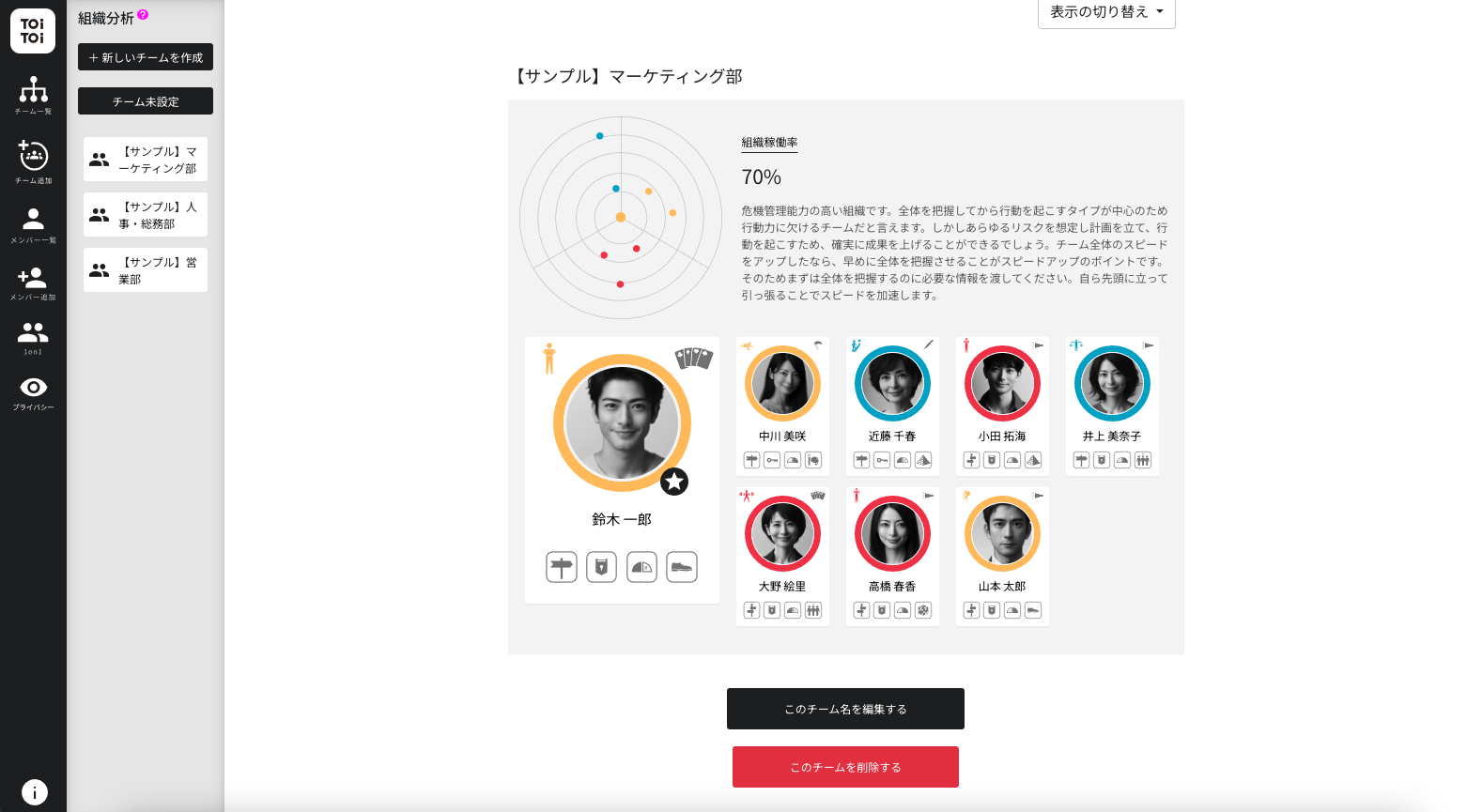Viewport: 1467px width, 812px height.
Task: Expand the 表示の切り替え dropdown
Action: 1106,12
